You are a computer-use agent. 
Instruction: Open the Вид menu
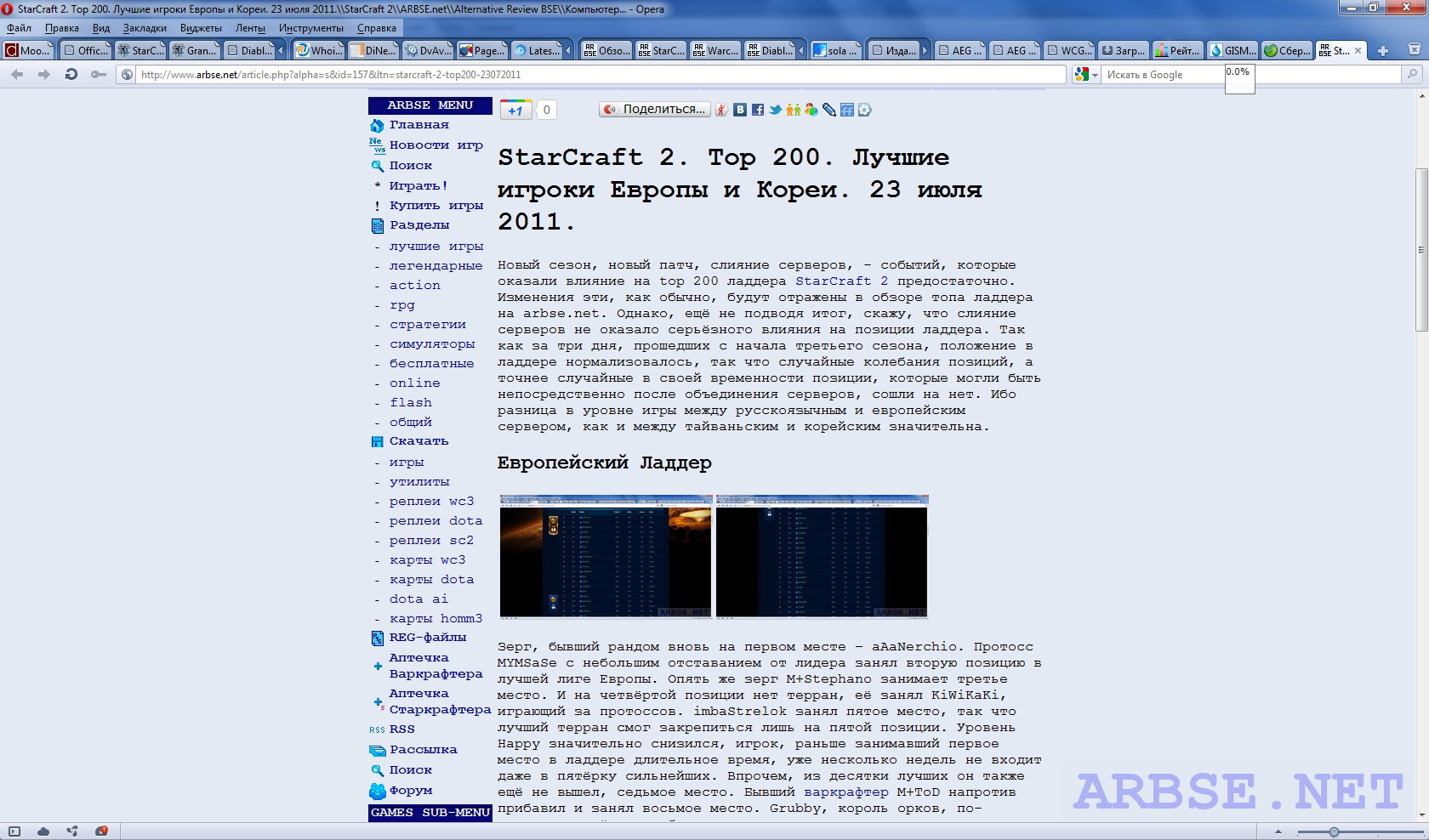click(101, 28)
